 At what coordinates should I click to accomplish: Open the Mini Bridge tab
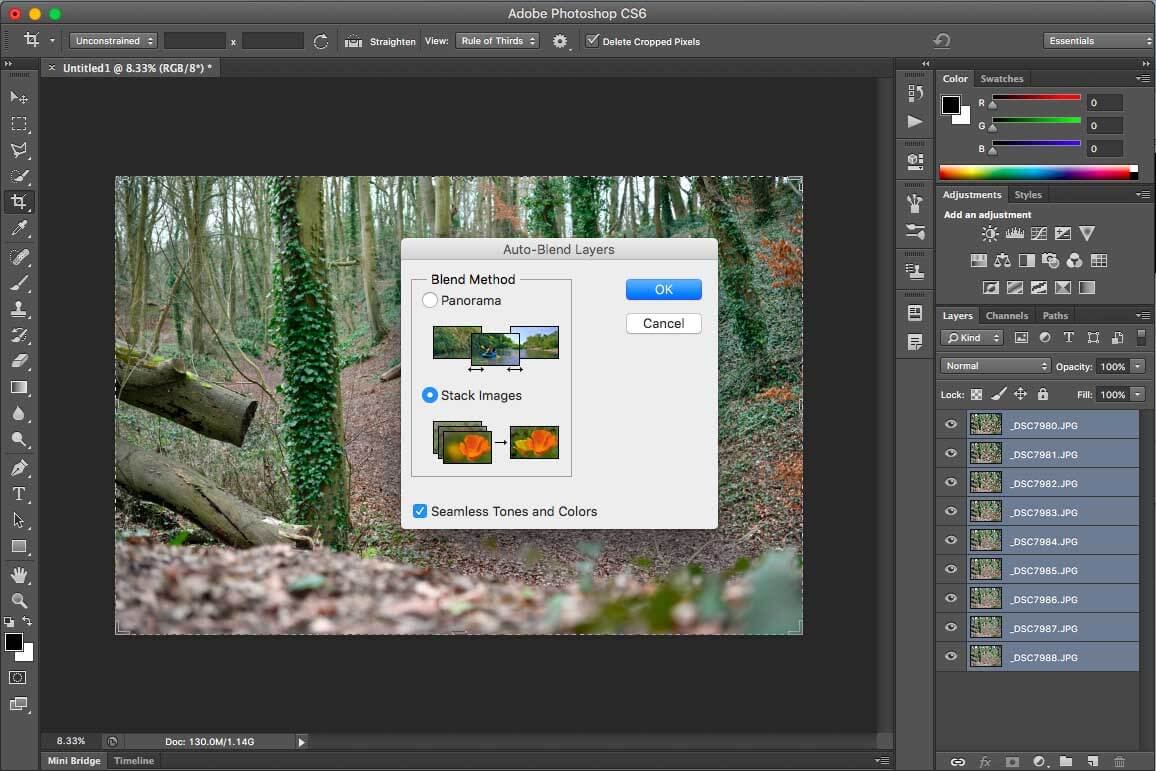click(x=74, y=761)
